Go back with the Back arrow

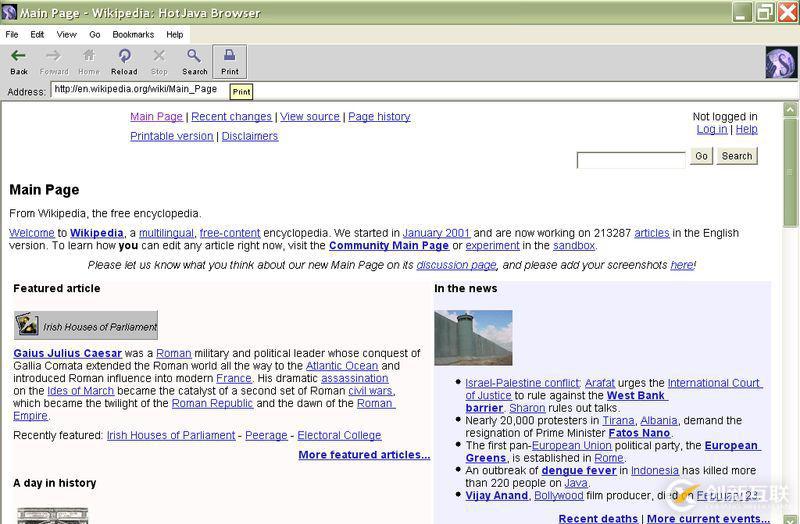pyautogui.click(x=19, y=62)
